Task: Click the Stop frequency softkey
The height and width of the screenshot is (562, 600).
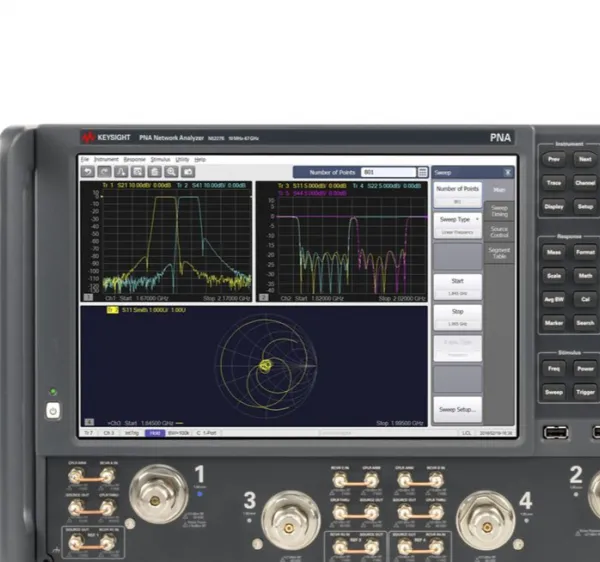Action: point(457,317)
